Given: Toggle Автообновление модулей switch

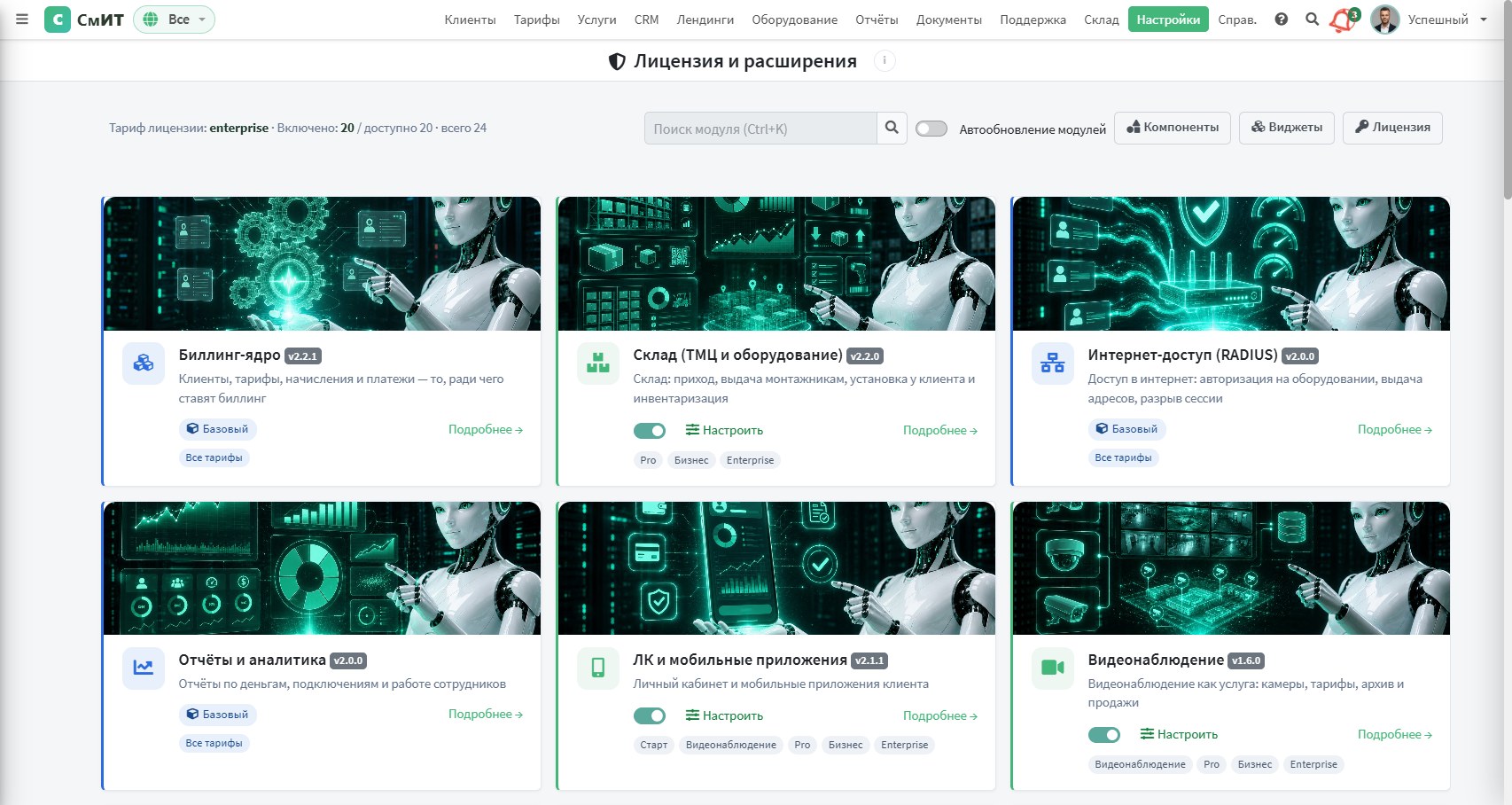Looking at the screenshot, I should 931,129.
